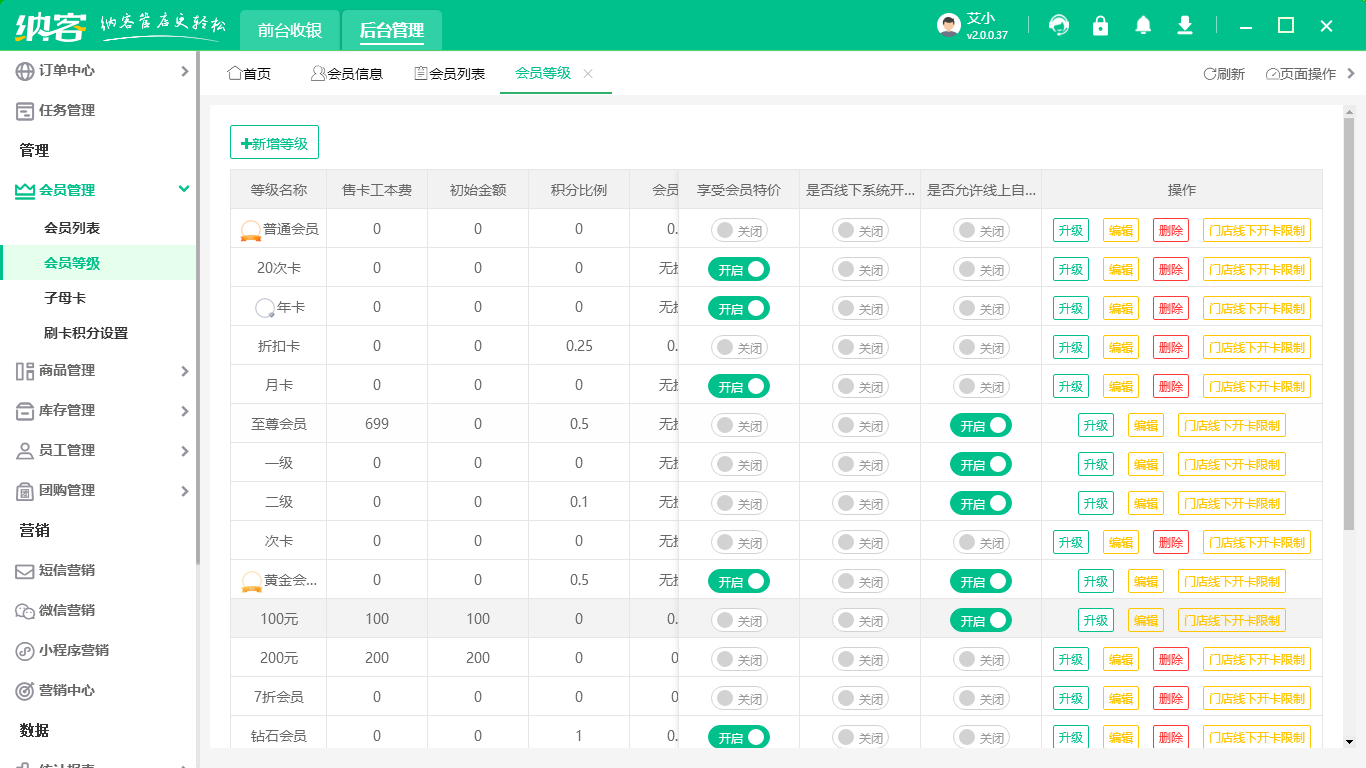Click the user avatar icon
The height and width of the screenshot is (768, 1366).
[x=948, y=26]
